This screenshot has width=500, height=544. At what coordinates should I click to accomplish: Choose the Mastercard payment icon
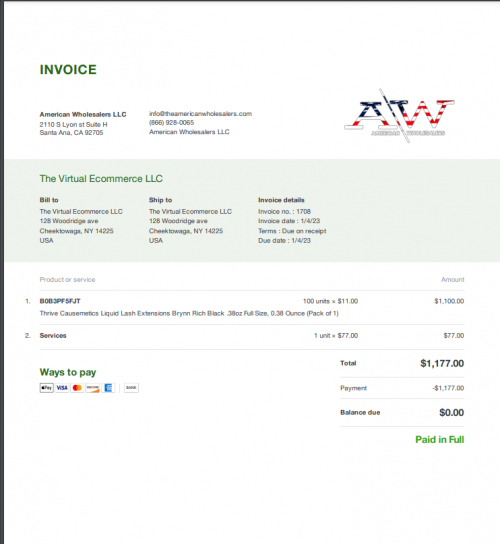(77, 388)
